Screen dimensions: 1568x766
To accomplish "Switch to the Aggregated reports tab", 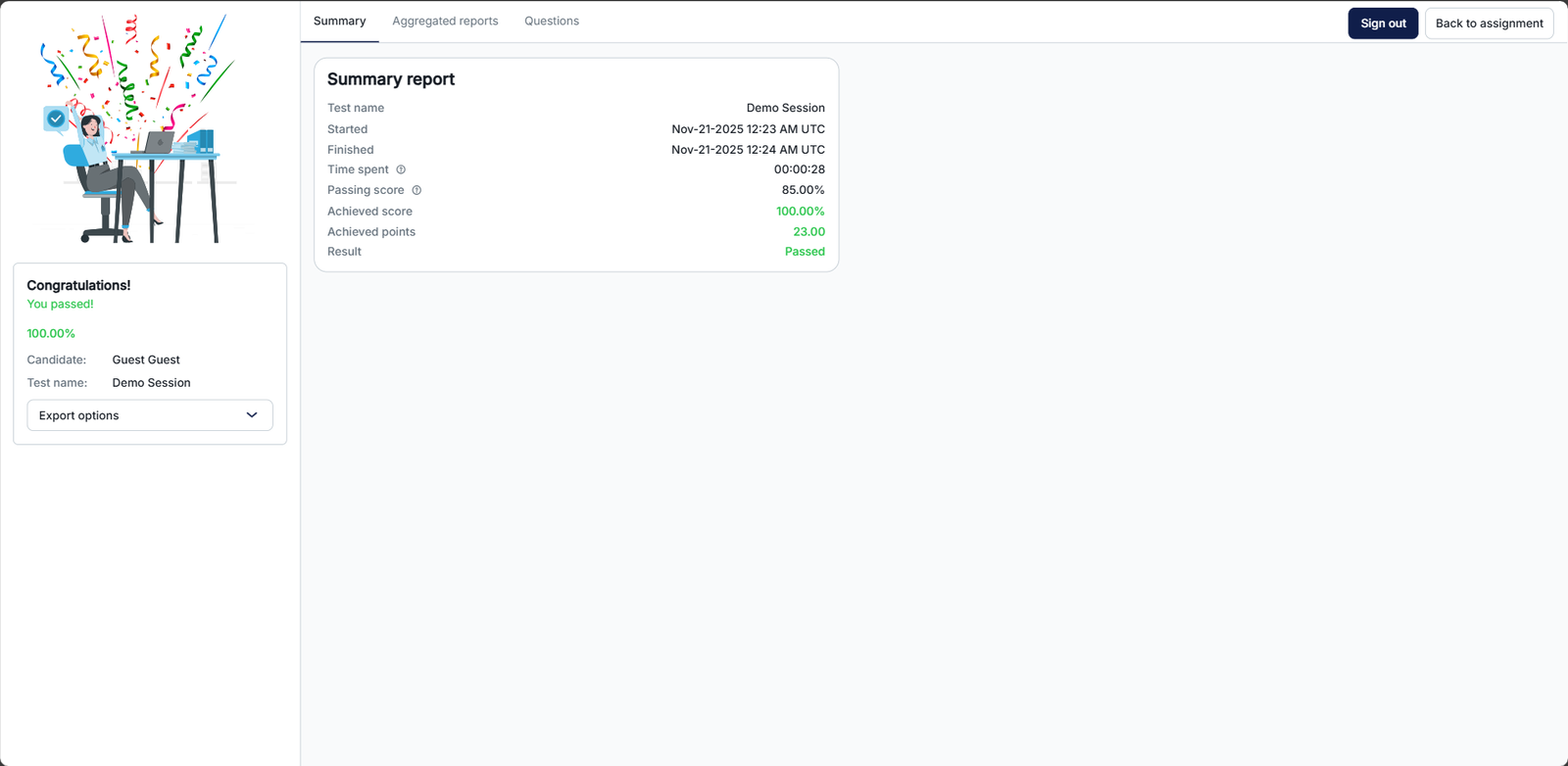I will (445, 21).
